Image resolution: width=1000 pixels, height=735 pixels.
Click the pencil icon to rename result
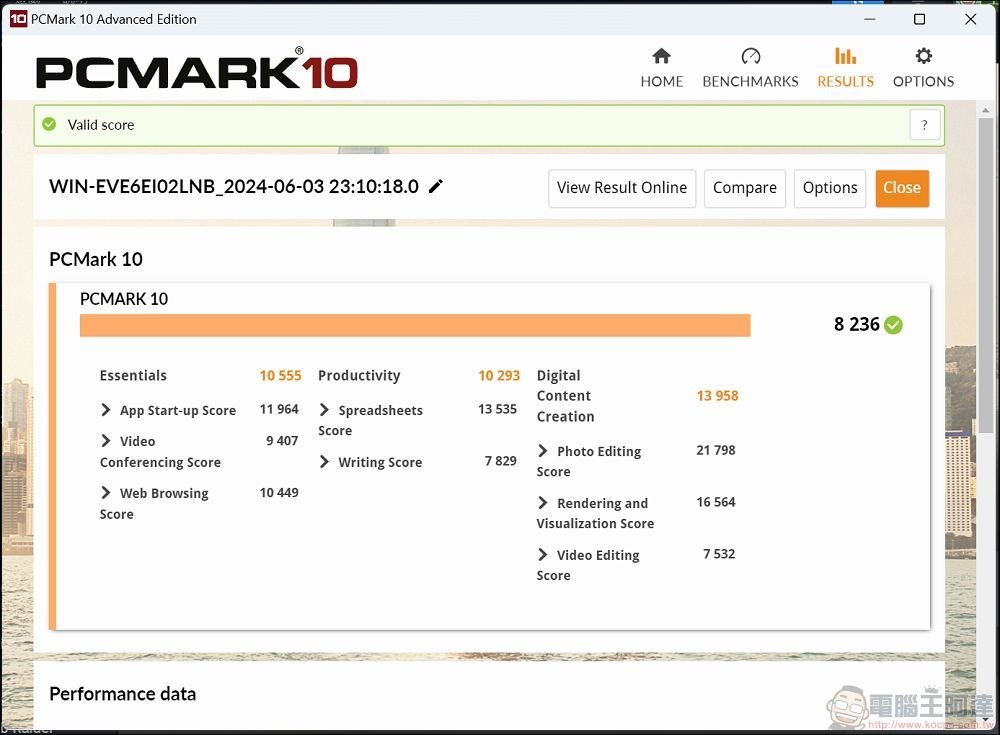point(436,186)
